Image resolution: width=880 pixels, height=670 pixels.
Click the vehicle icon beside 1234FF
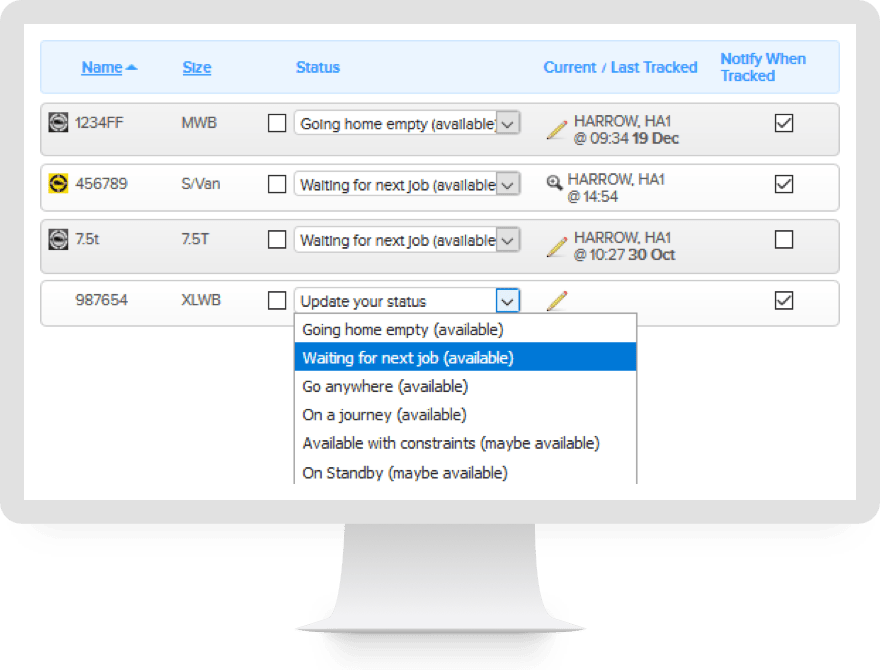(58, 122)
